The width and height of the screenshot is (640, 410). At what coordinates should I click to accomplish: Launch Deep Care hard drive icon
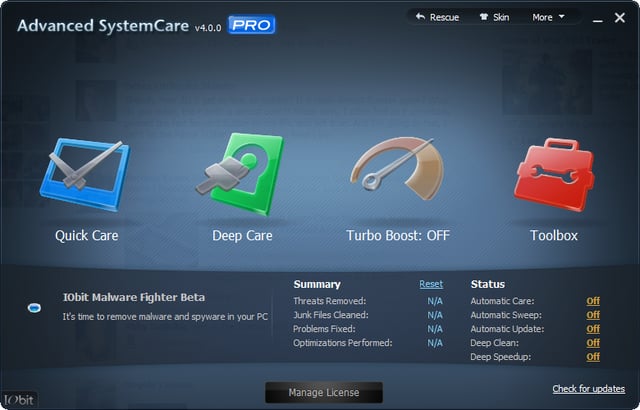(x=240, y=173)
